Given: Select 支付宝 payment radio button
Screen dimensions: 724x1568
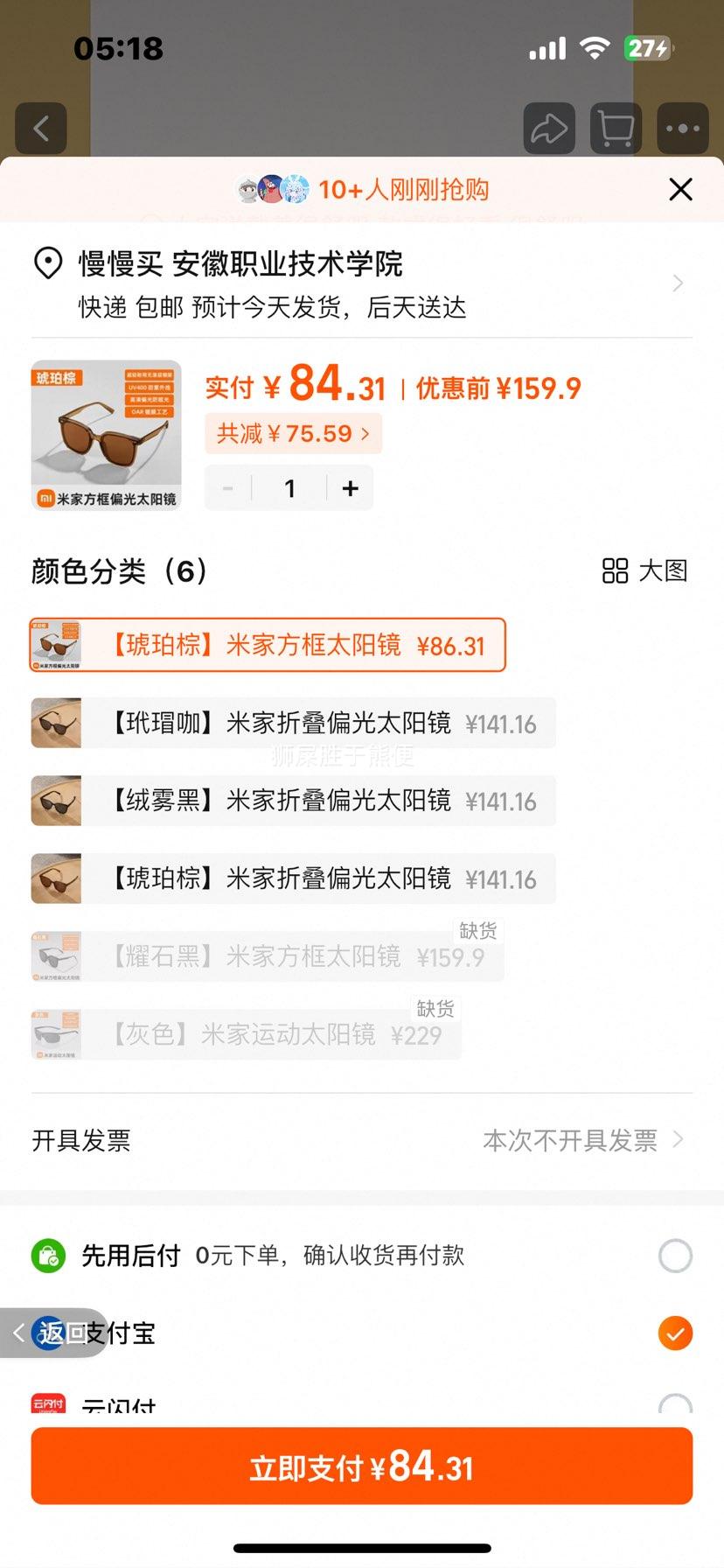Looking at the screenshot, I should (675, 1333).
